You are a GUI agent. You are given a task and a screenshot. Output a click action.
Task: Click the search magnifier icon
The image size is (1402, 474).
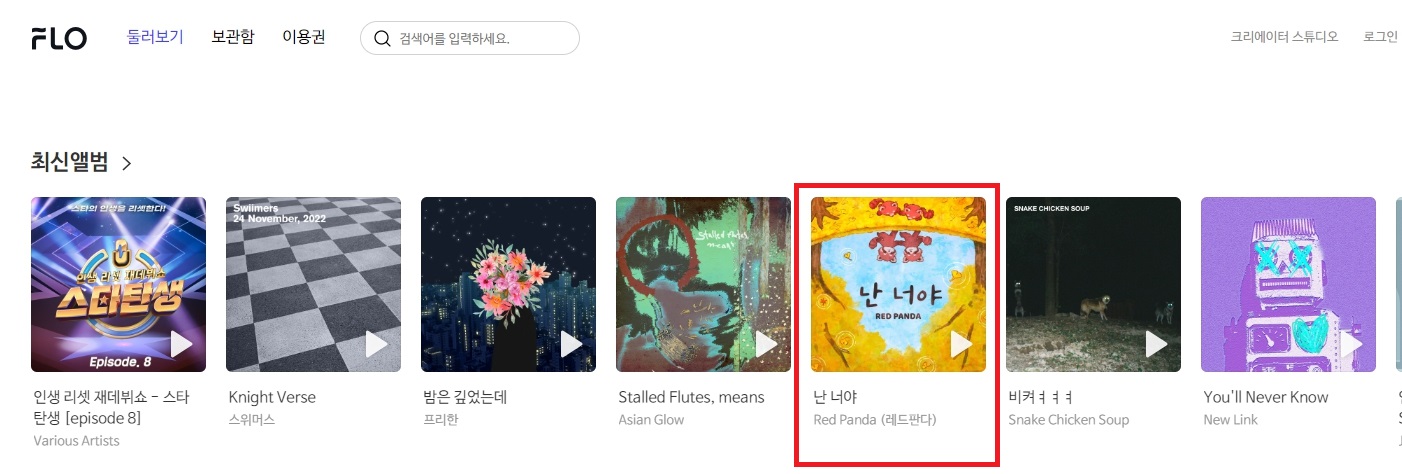(x=382, y=38)
